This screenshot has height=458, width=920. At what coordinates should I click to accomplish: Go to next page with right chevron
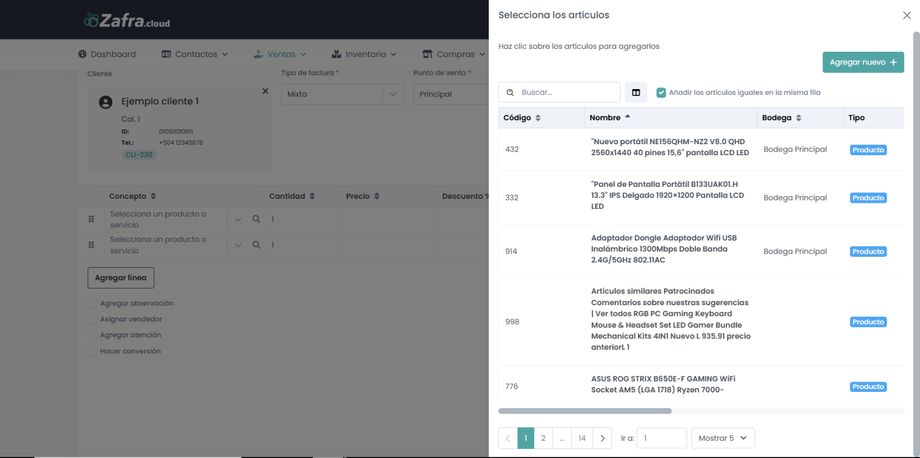coord(602,438)
